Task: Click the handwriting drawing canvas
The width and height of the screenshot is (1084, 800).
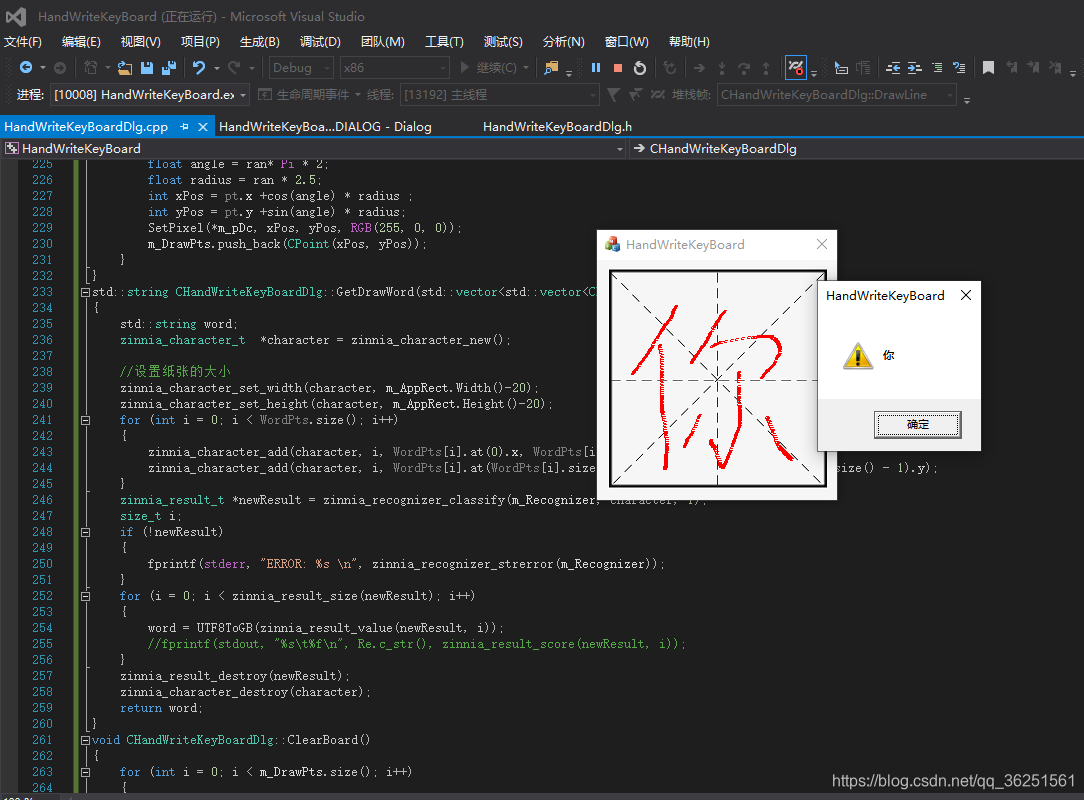Action: tap(718, 378)
